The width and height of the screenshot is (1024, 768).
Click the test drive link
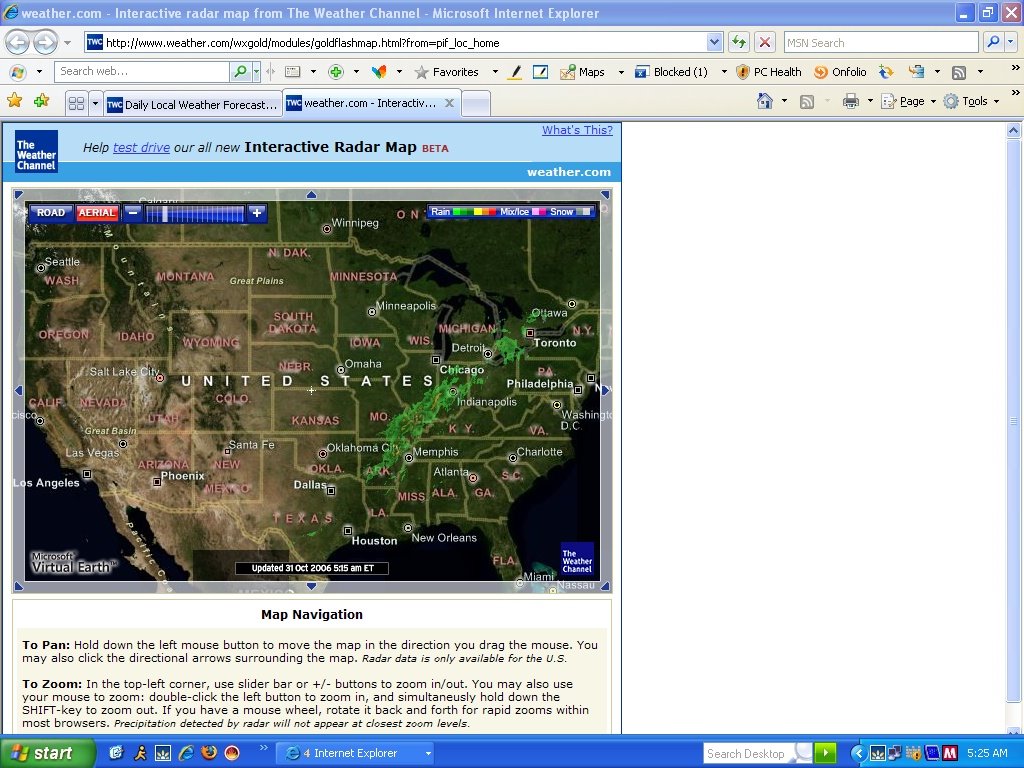click(x=141, y=148)
